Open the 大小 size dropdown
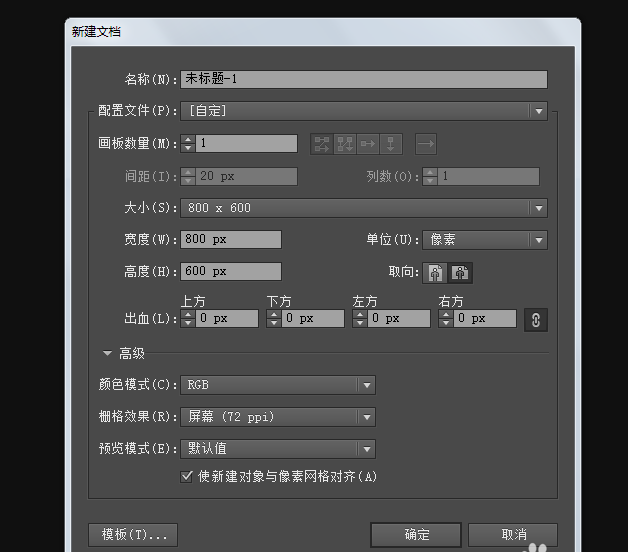Viewport: 628px width, 552px height. pos(364,208)
